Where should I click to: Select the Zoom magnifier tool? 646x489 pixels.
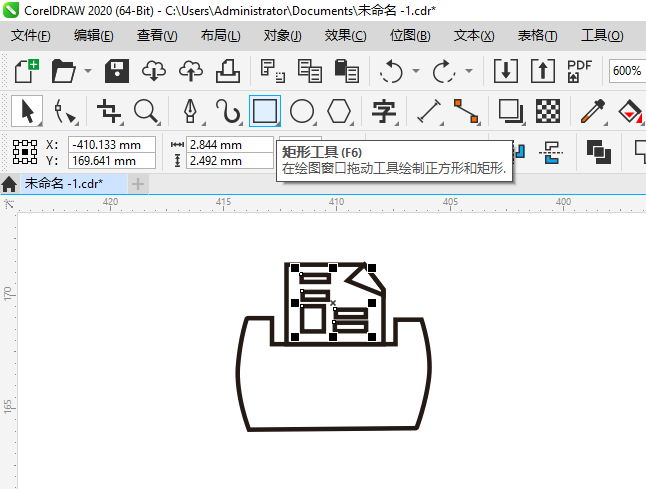(x=146, y=111)
